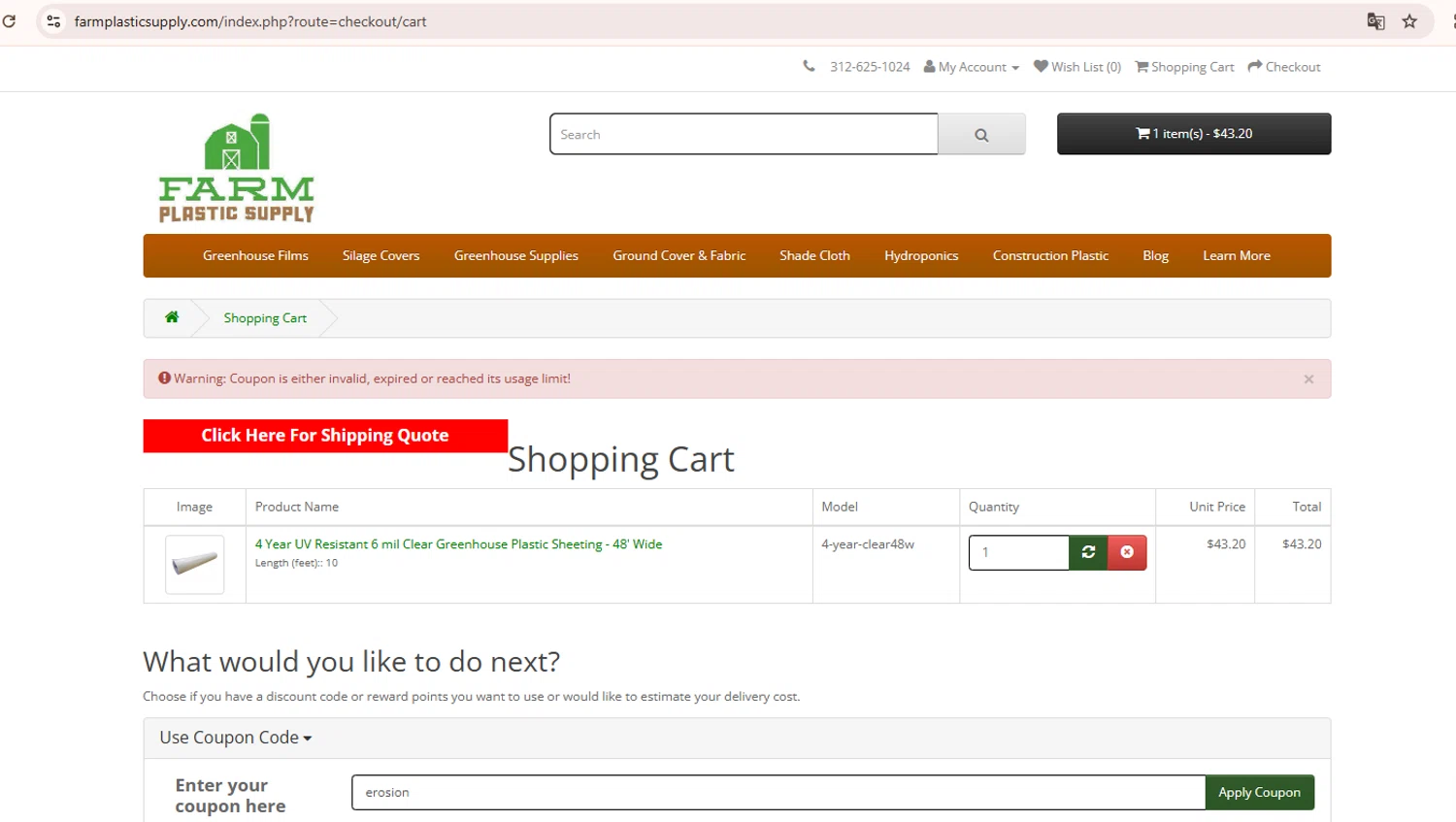Click the phone icon beside 312-625-1024
The width and height of the screenshot is (1456, 822).
(809, 67)
